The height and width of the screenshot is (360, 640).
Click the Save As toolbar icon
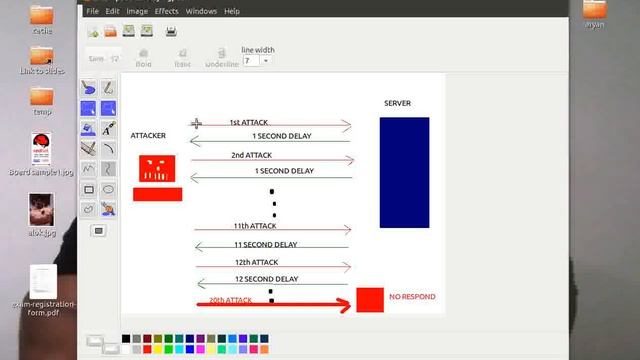tap(147, 31)
